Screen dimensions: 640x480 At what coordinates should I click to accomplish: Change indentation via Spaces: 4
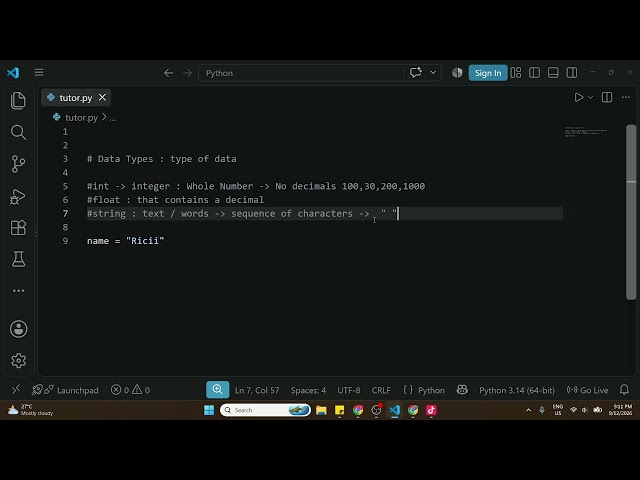click(308, 390)
